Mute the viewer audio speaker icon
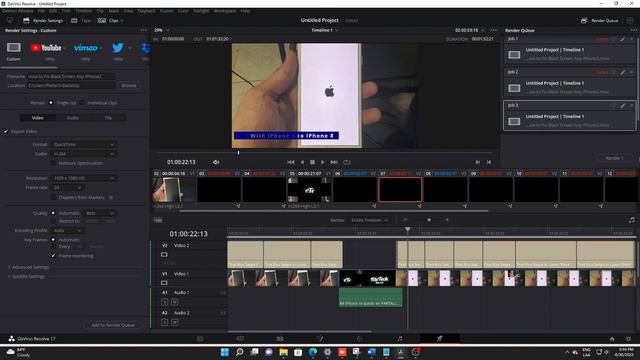 click(x=216, y=162)
